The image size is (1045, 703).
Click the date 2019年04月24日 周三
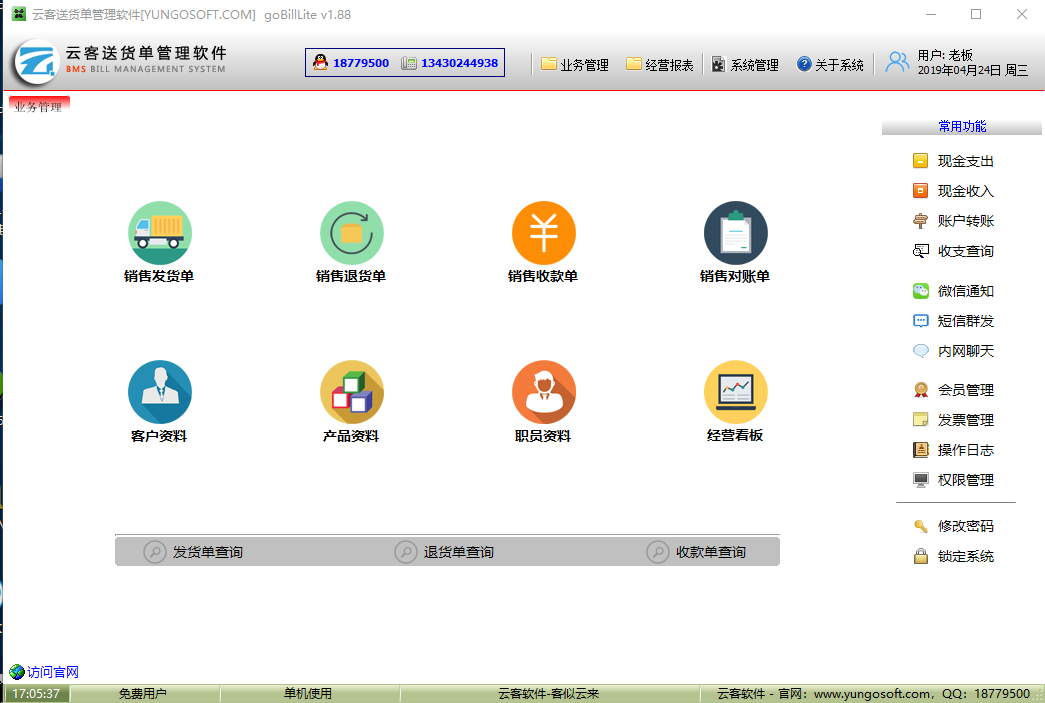[972, 70]
